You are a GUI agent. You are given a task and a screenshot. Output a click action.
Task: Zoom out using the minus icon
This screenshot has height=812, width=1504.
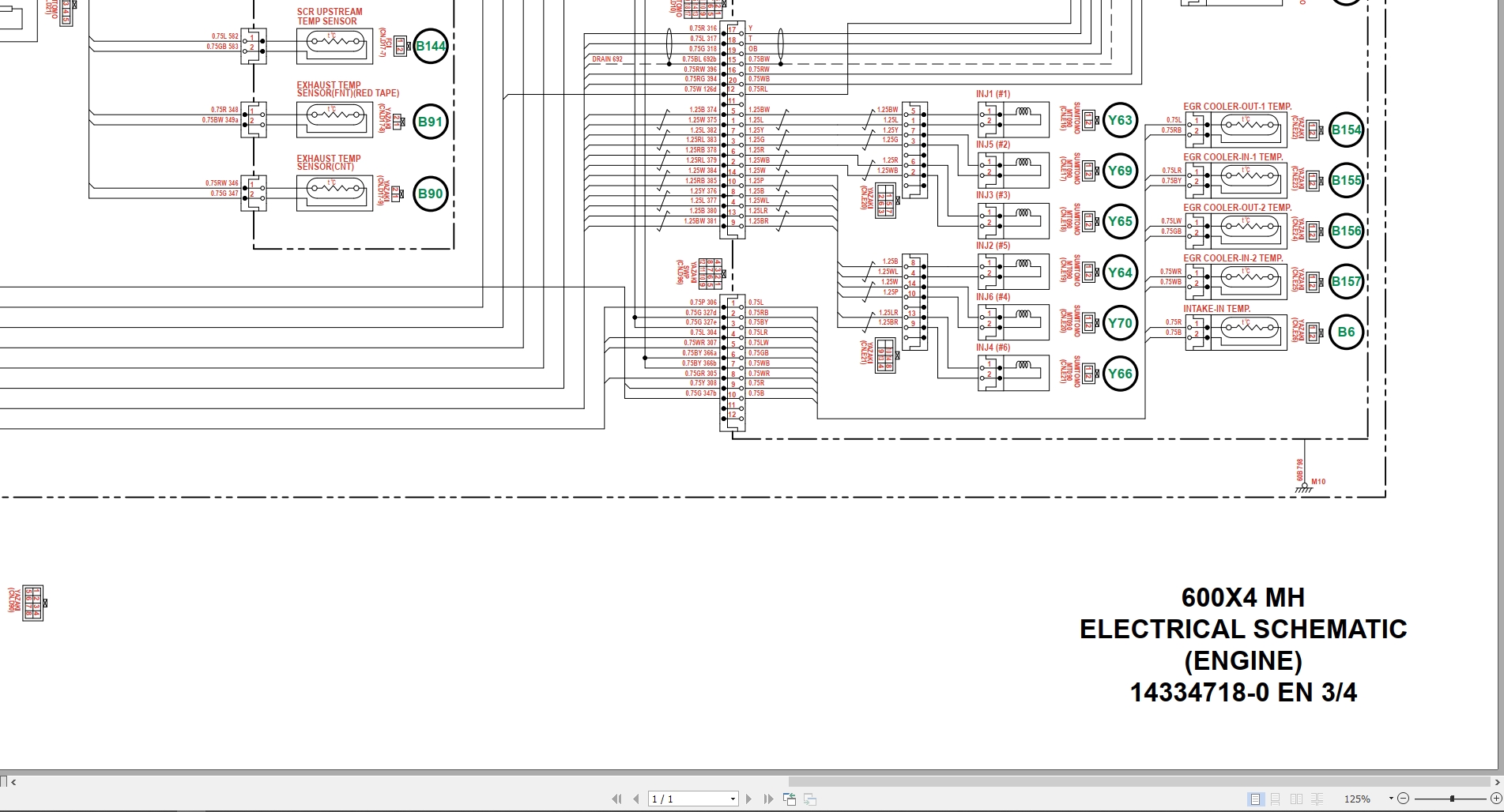click(1404, 799)
